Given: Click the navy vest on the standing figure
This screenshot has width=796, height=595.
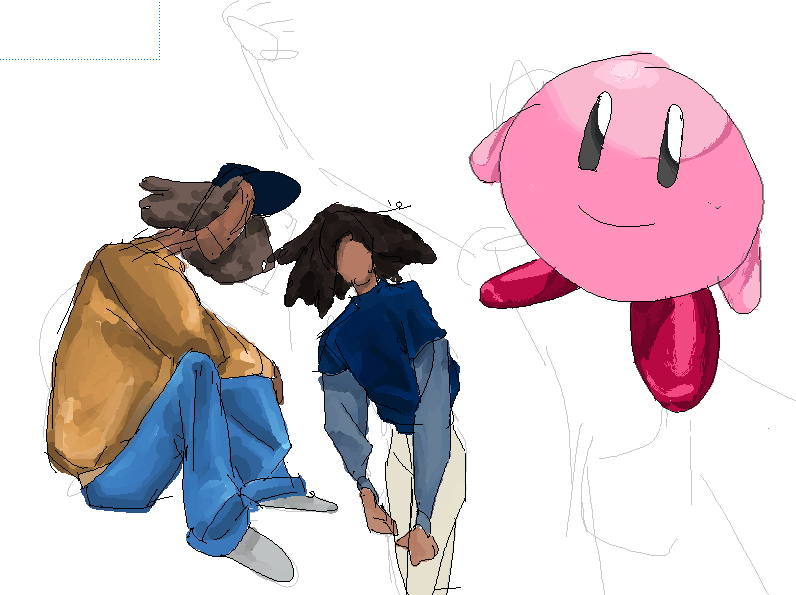Looking at the screenshot, I should (386, 350).
